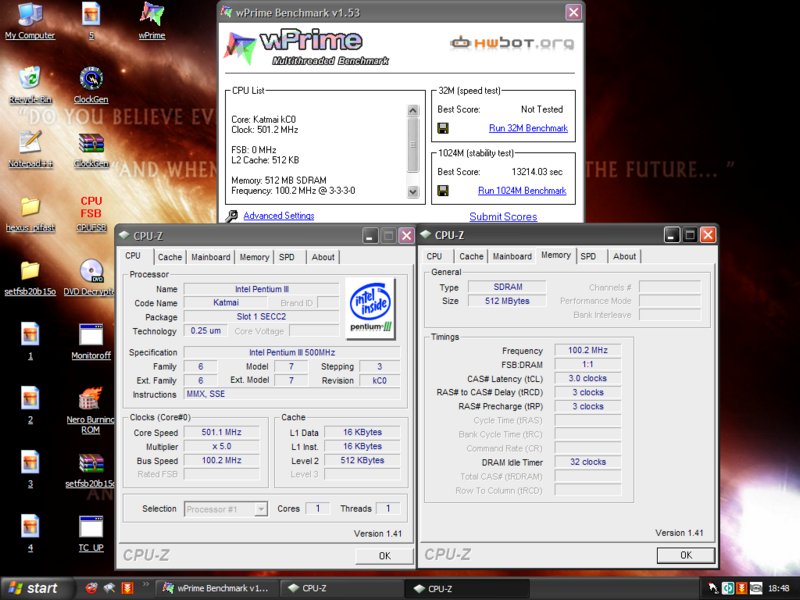
Task: Click memory Size field 512 MBytes
Action: pyautogui.click(x=507, y=301)
